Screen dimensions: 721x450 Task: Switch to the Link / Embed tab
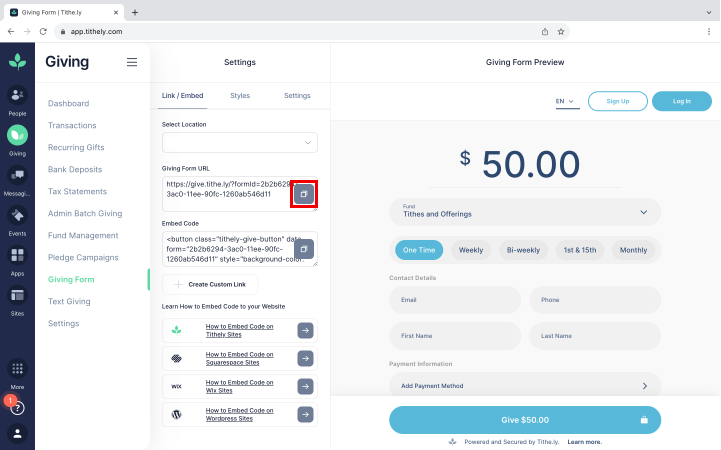click(x=182, y=96)
